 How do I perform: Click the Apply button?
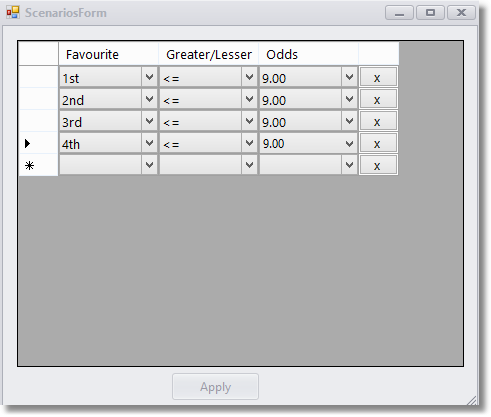point(215,387)
